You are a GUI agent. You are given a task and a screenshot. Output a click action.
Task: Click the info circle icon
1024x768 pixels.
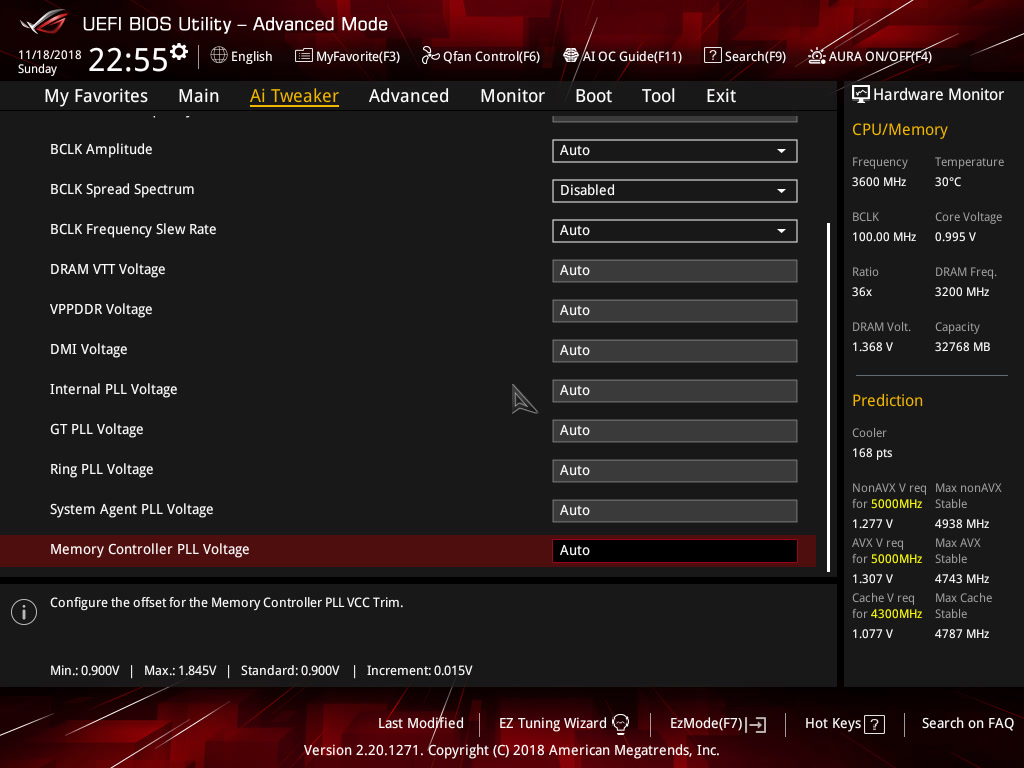pyautogui.click(x=24, y=612)
